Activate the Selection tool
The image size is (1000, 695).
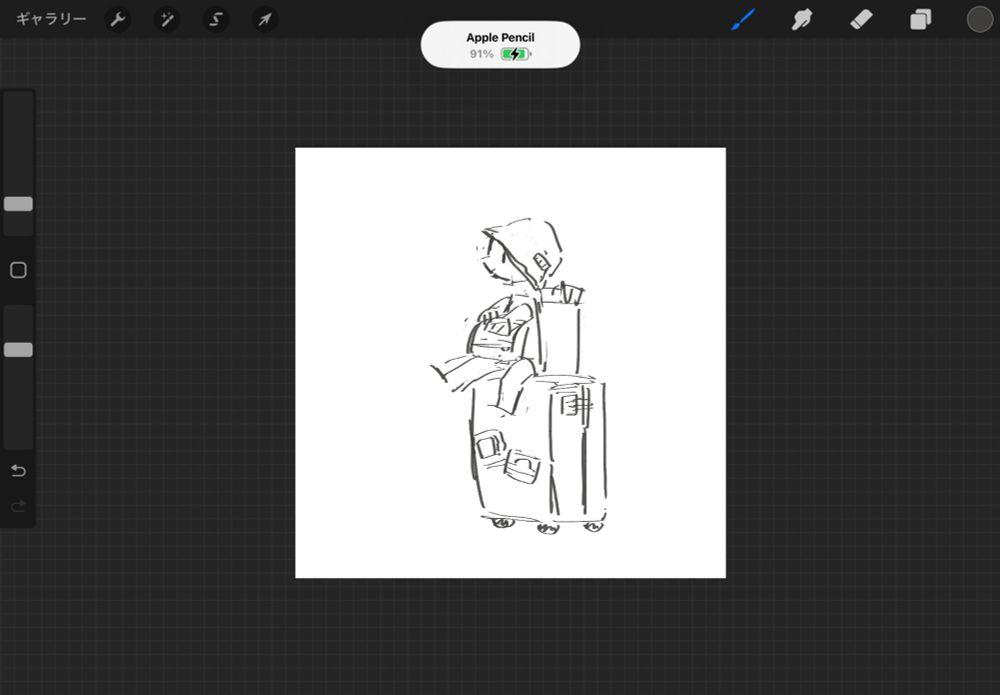(x=216, y=19)
